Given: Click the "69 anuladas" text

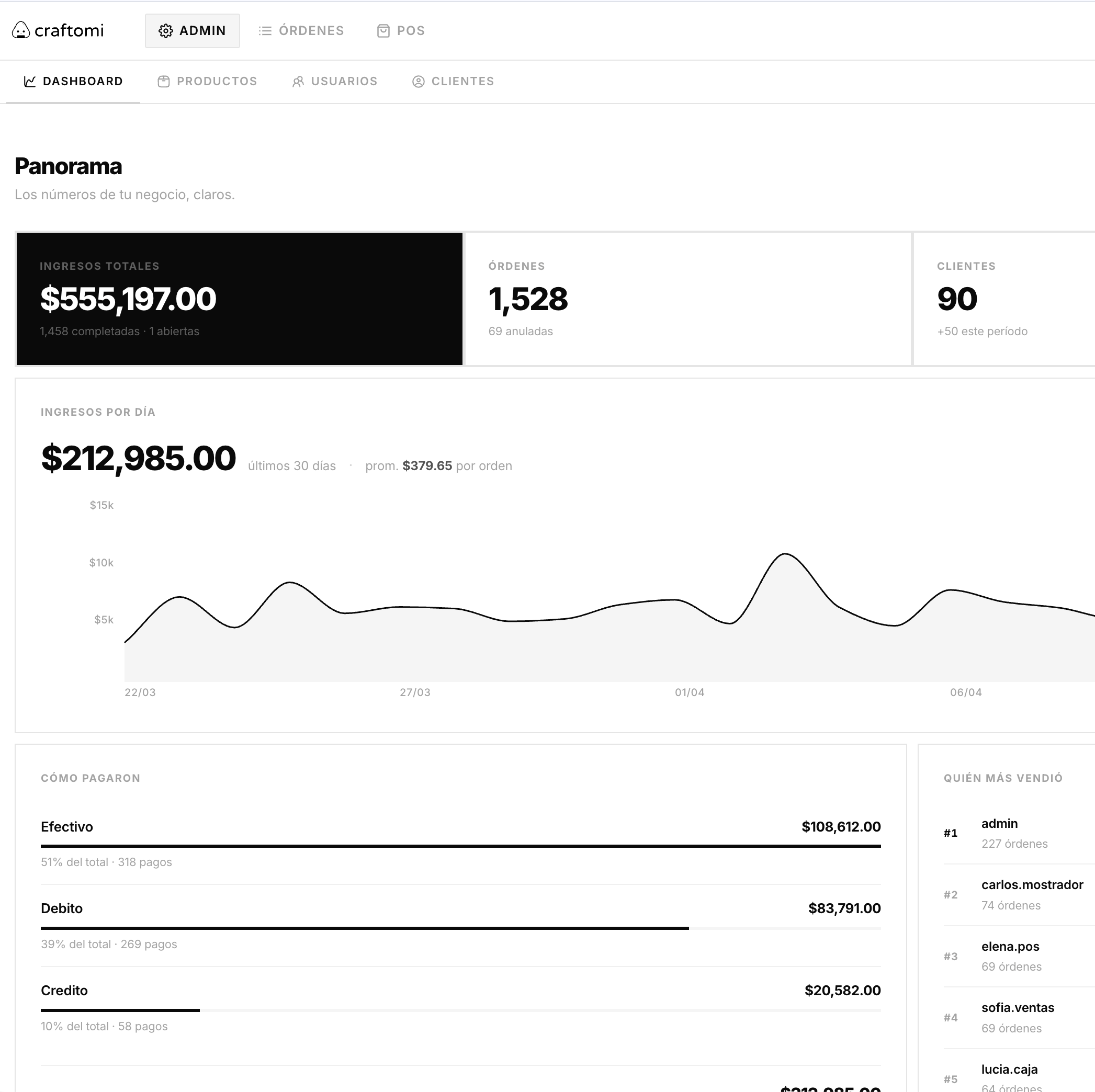Looking at the screenshot, I should point(521,332).
